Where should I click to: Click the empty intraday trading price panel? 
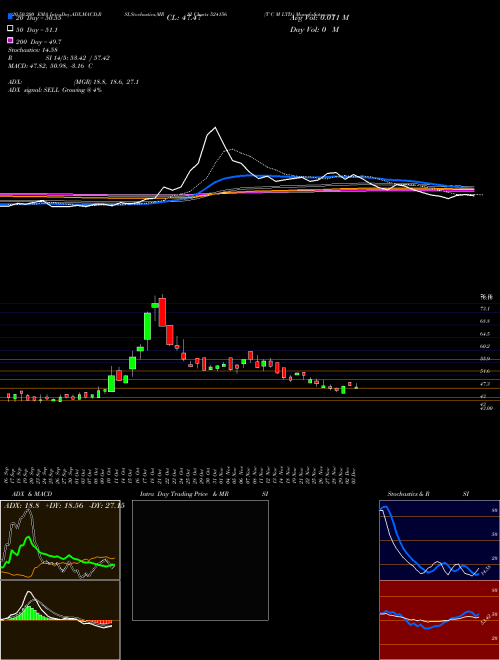(x=200, y=560)
